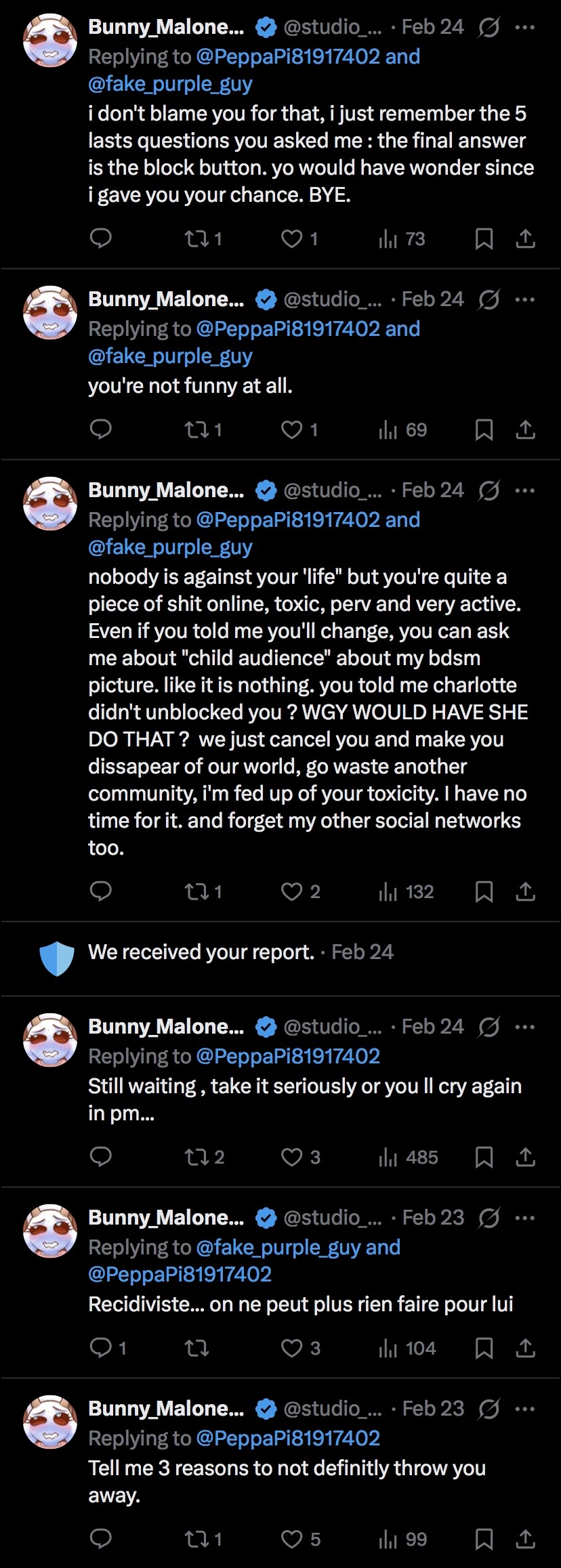Open more options on the 'Still waiting' tweet

coord(525,1027)
